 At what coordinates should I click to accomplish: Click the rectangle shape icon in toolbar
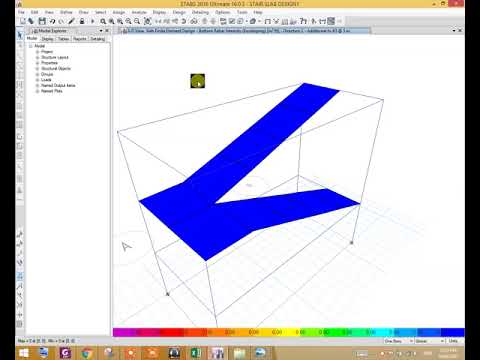point(267,21)
